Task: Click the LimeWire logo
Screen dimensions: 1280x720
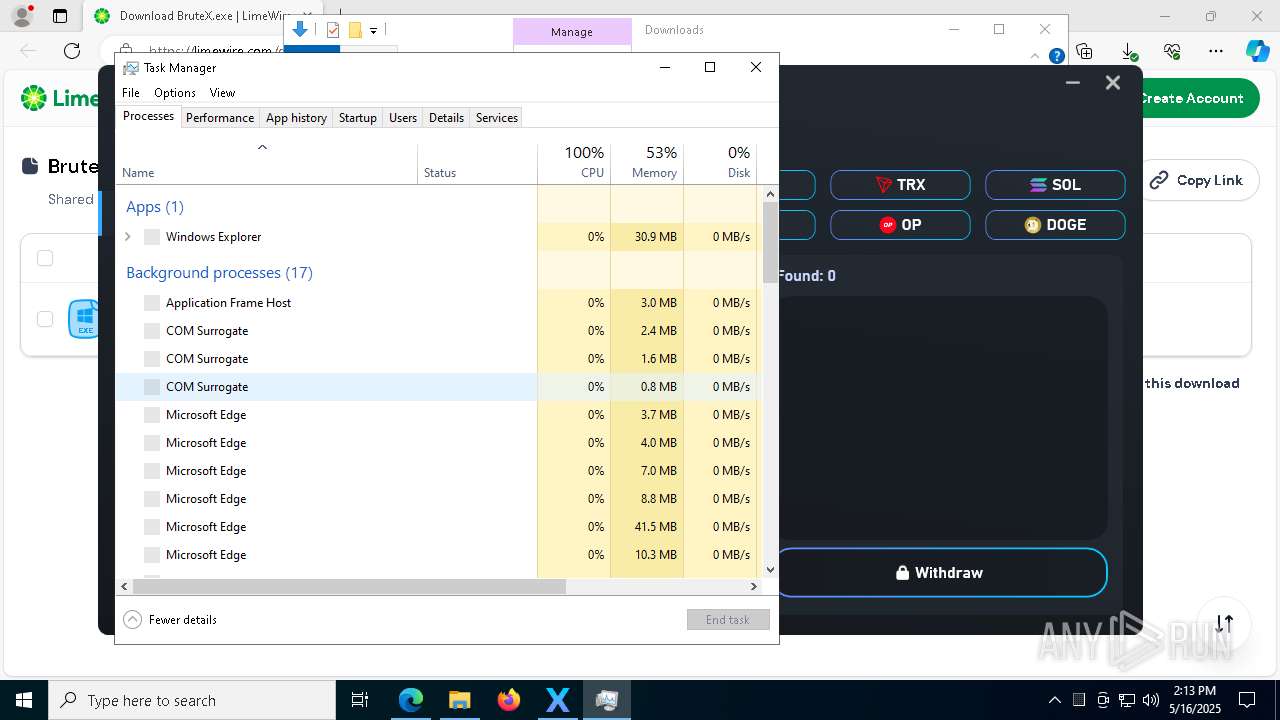Action: (60, 98)
